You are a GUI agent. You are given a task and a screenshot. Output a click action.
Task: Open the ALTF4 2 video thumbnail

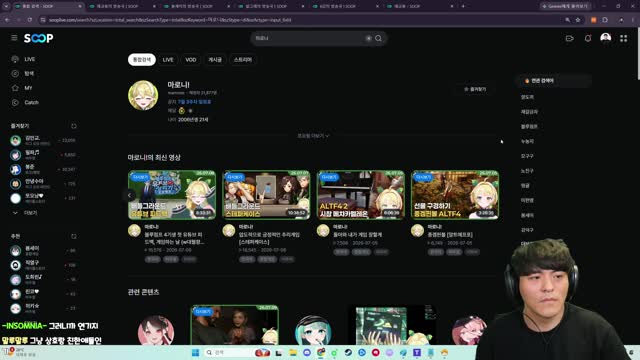coord(361,195)
